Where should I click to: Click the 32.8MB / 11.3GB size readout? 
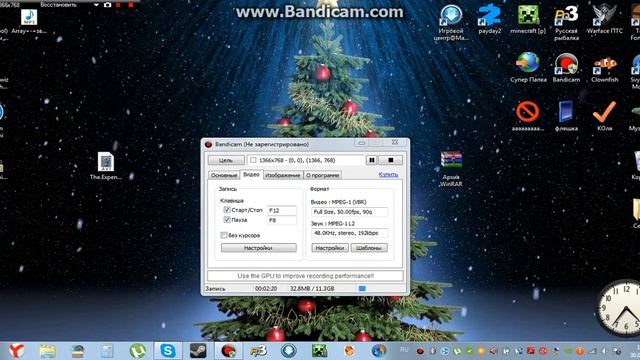click(x=312, y=289)
